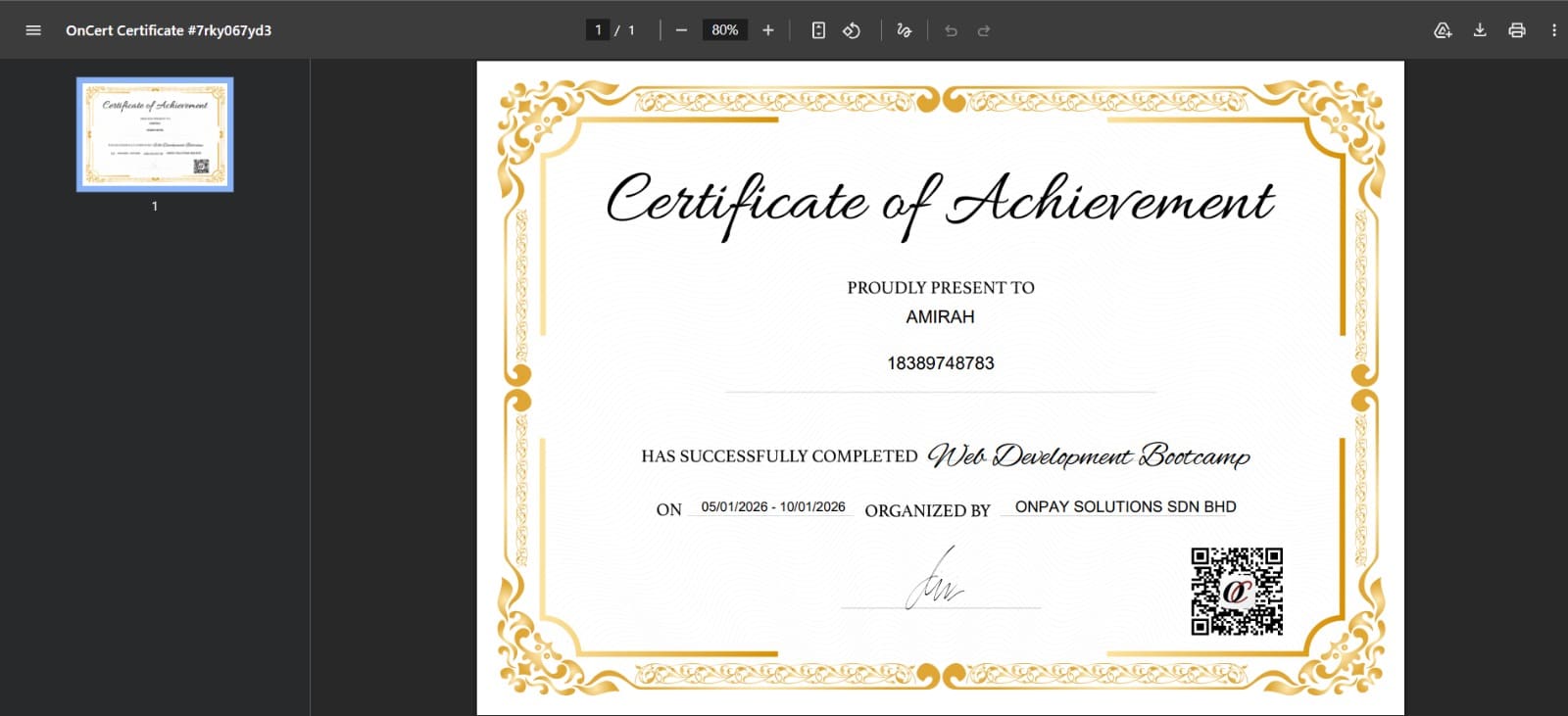
Task: Click the 'HAS SUCCESSFULLY COMPLETED' text
Action: coord(779,456)
